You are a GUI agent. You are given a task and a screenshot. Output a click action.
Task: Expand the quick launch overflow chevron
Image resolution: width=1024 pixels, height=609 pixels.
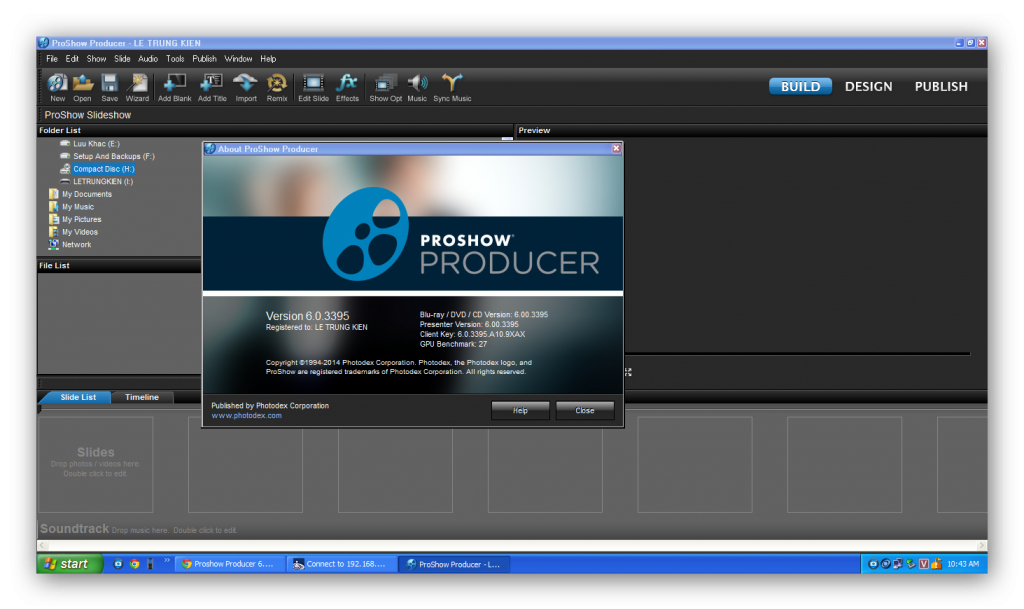[167, 560]
